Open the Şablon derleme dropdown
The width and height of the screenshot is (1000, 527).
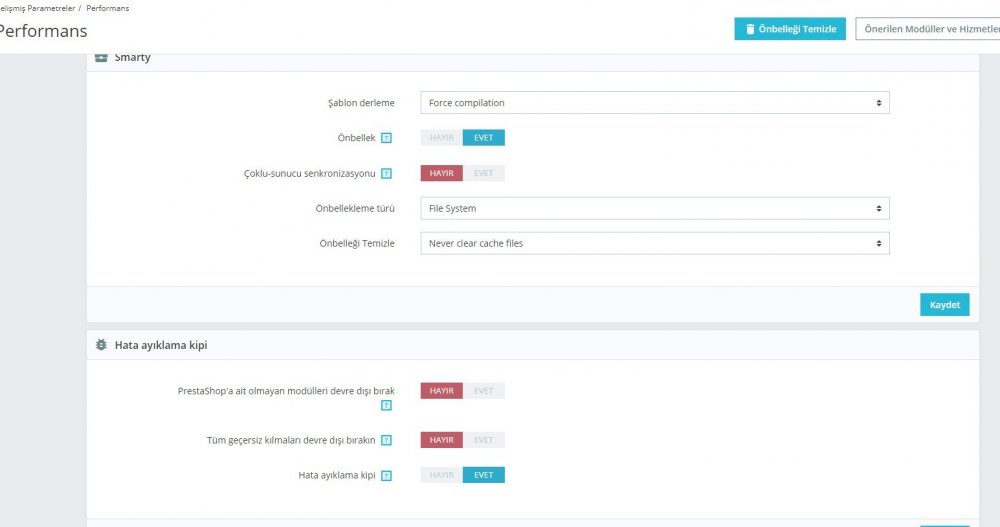click(655, 103)
